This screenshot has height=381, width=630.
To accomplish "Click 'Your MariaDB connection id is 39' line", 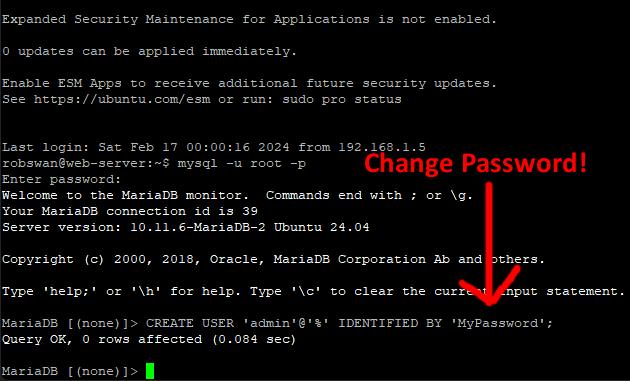I will (130, 211).
